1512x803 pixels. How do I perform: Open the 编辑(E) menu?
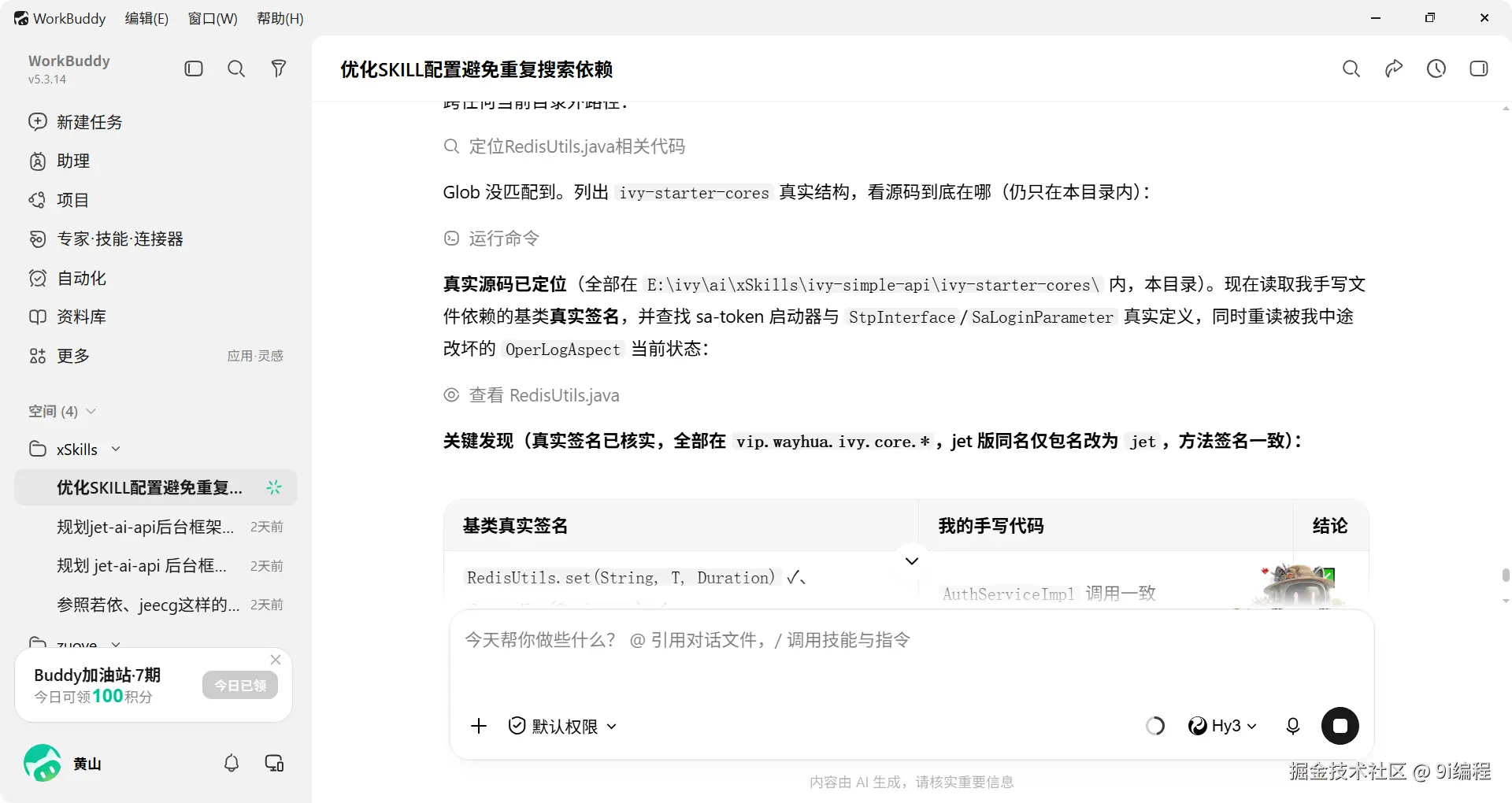coord(146,18)
